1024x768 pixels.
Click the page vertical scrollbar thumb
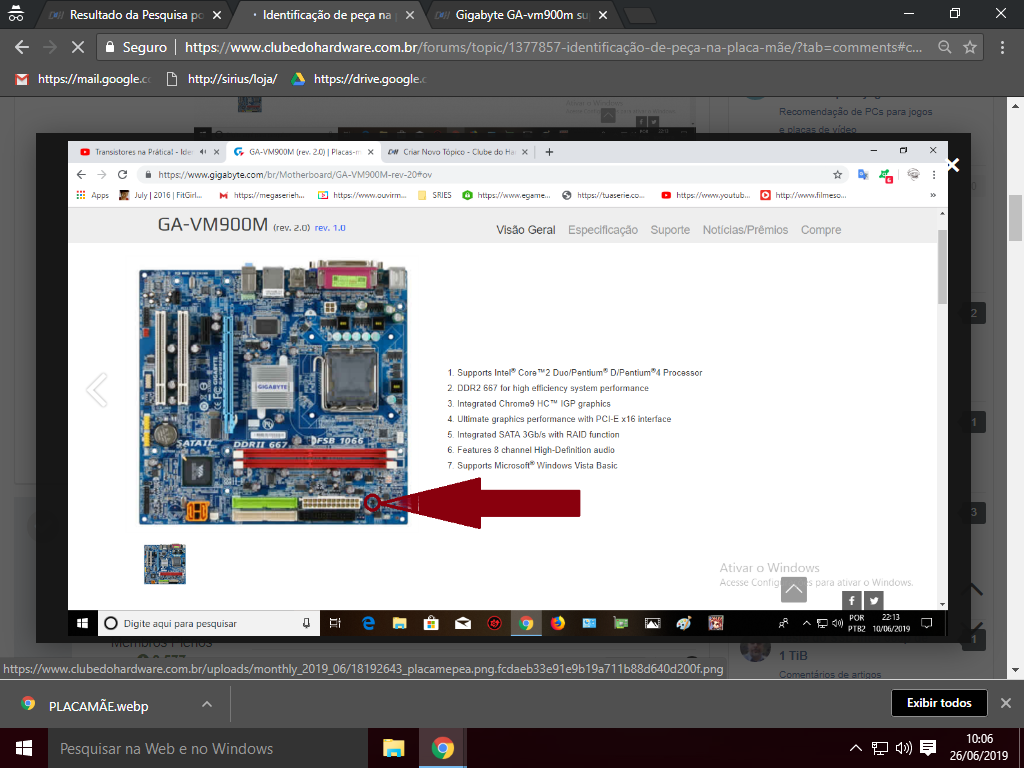[1016, 219]
